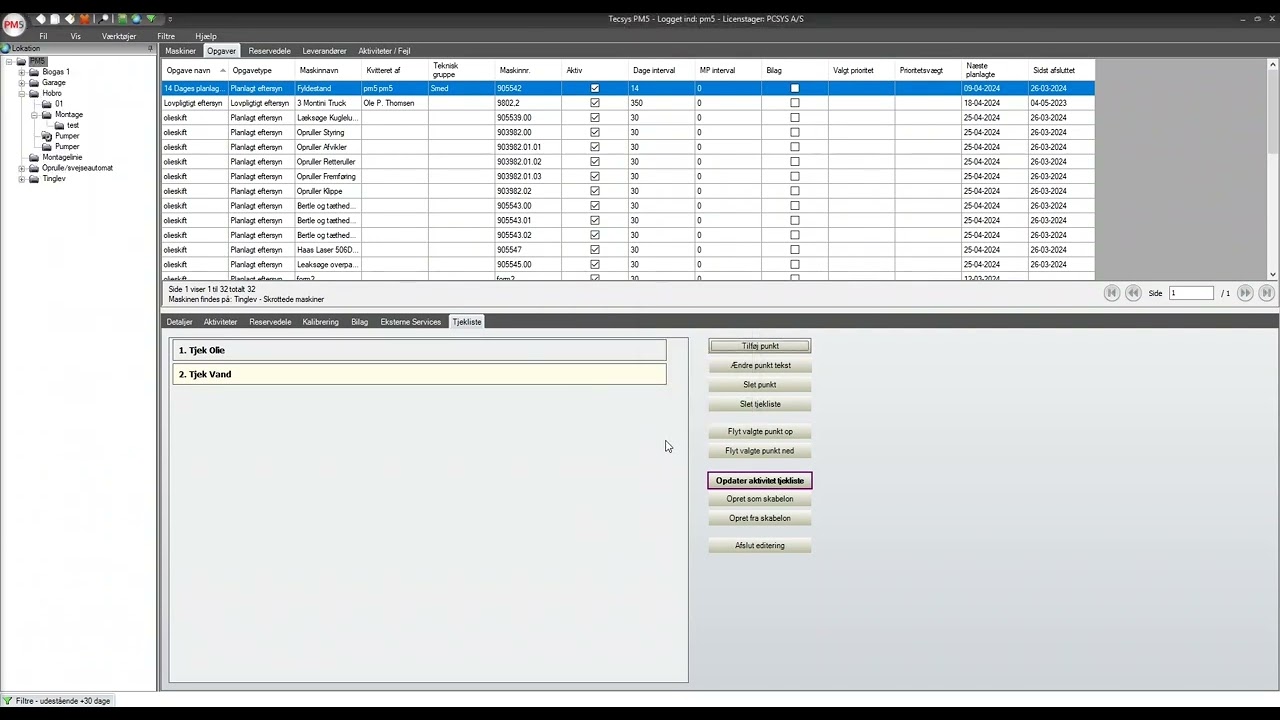The width and height of the screenshot is (1280, 720).
Task: Toggle Aktiv checkbox for Oprullier Styring row
Action: tap(595, 132)
